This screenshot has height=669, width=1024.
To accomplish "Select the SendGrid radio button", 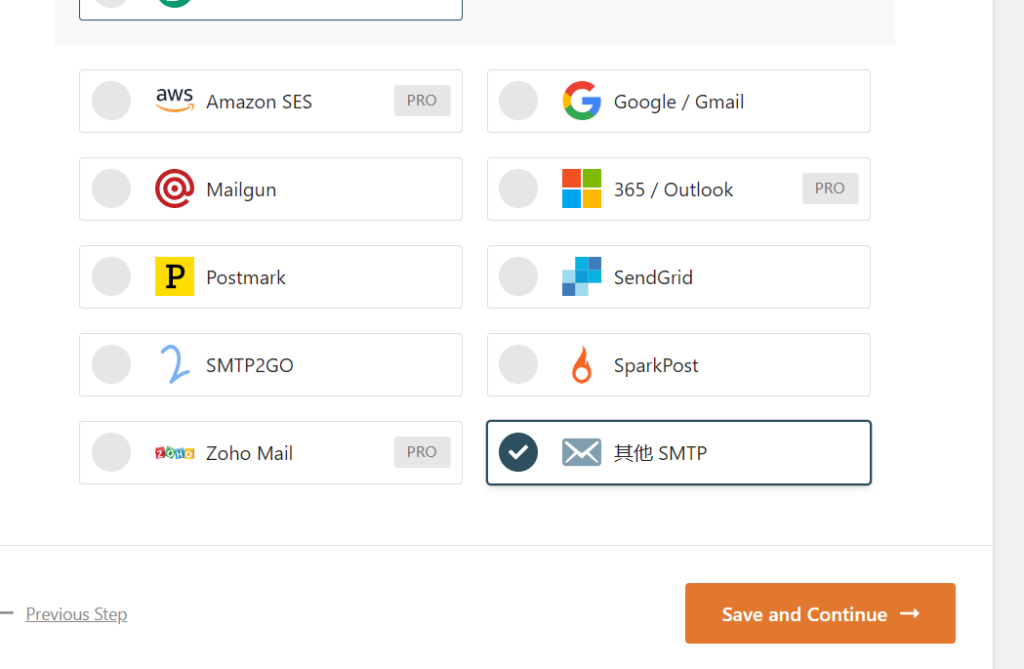I will point(519,276).
